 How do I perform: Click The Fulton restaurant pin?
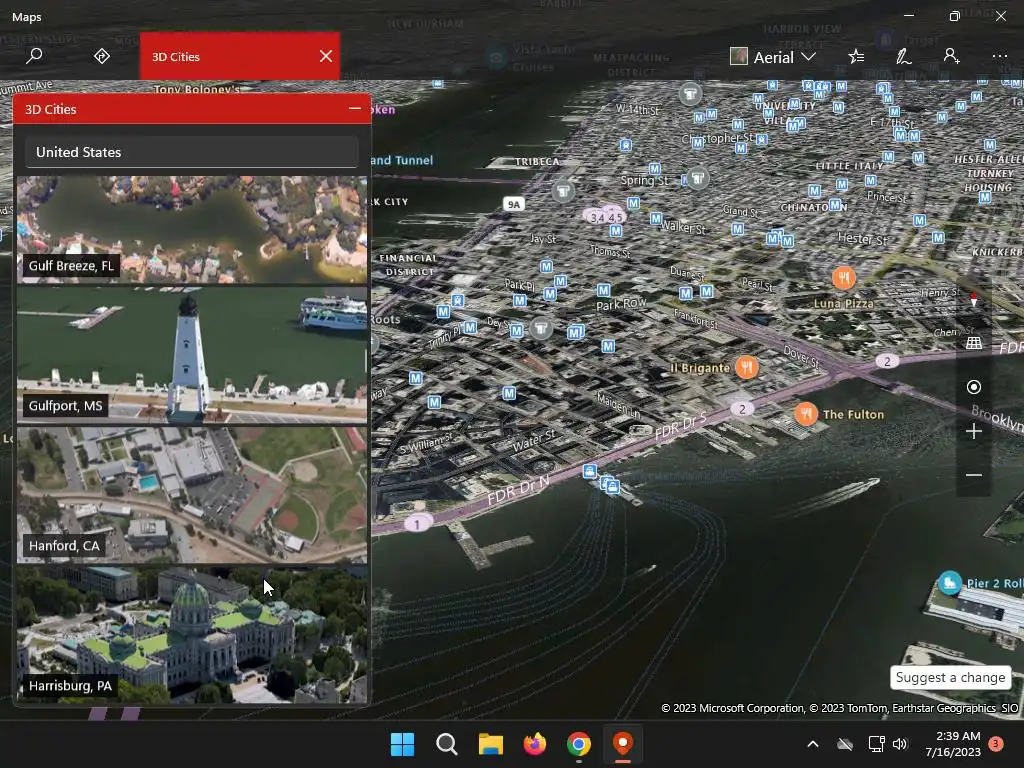pos(806,413)
